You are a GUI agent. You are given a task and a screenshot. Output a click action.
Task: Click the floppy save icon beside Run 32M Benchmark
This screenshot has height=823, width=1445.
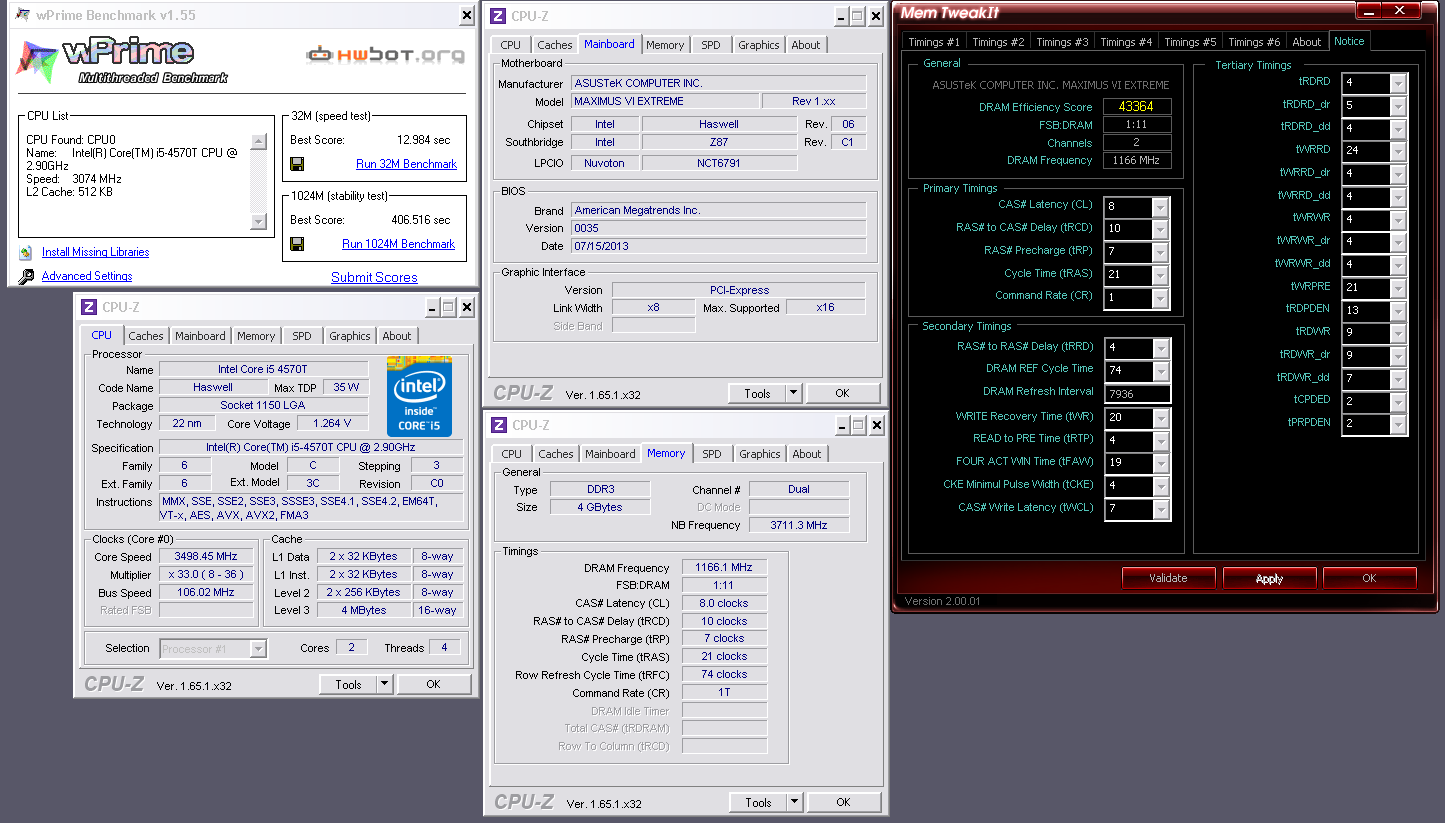[297, 164]
